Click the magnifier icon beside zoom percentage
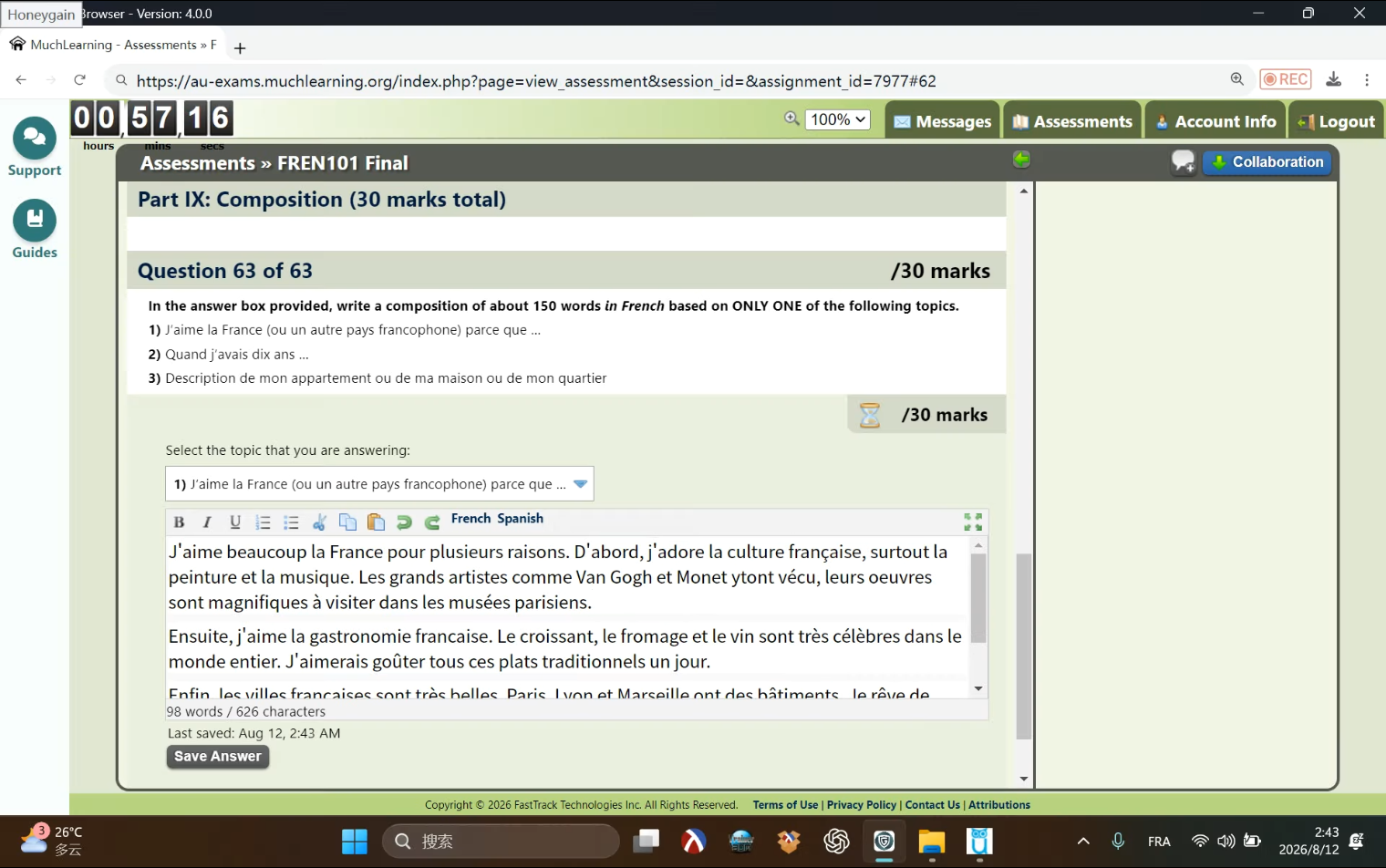Screen dimensions: 1386x868 point(791,119)
